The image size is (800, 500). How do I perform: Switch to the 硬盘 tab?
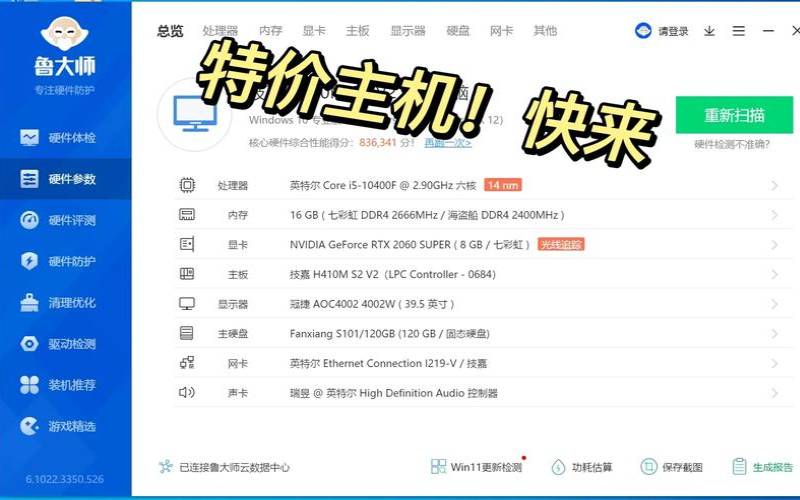pos(458,31)
